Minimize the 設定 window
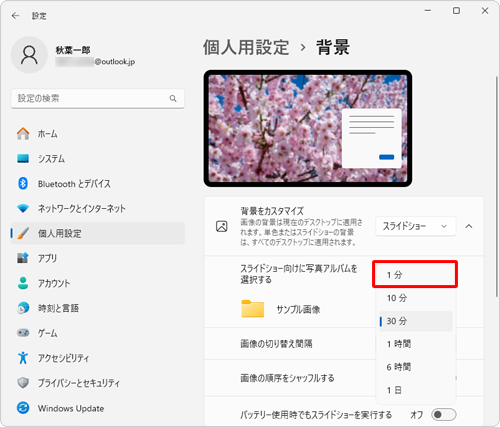The height and width of the screenshot is (427, 500). tap(428, 11)
